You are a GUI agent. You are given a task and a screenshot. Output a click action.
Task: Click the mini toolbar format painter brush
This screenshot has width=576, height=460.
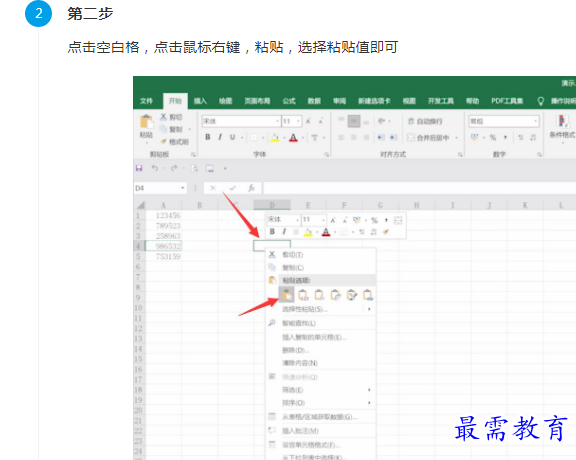point(385,232)
